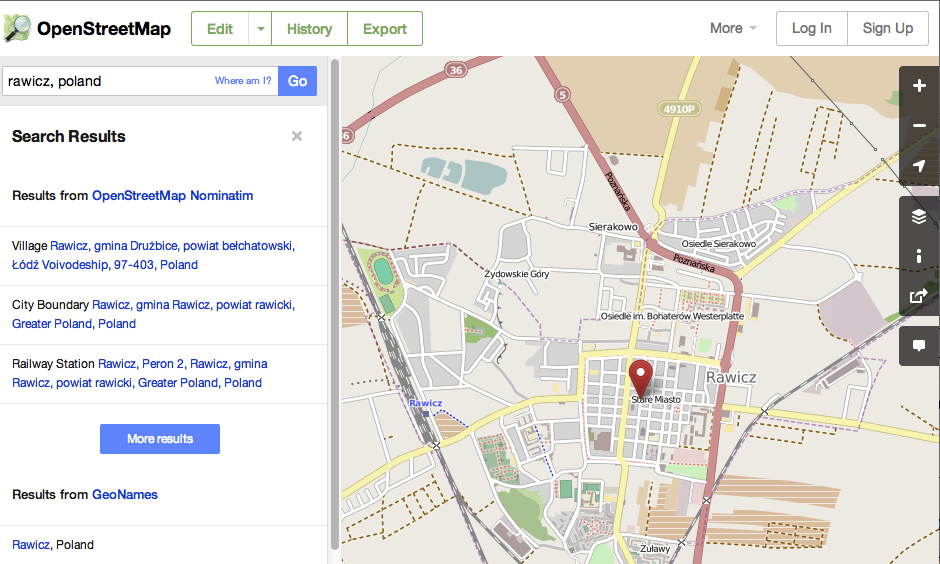Click Osiedle im. Bohaterów Westerplatte label
The height and width of the screenshot is (564, 940).
672,316
